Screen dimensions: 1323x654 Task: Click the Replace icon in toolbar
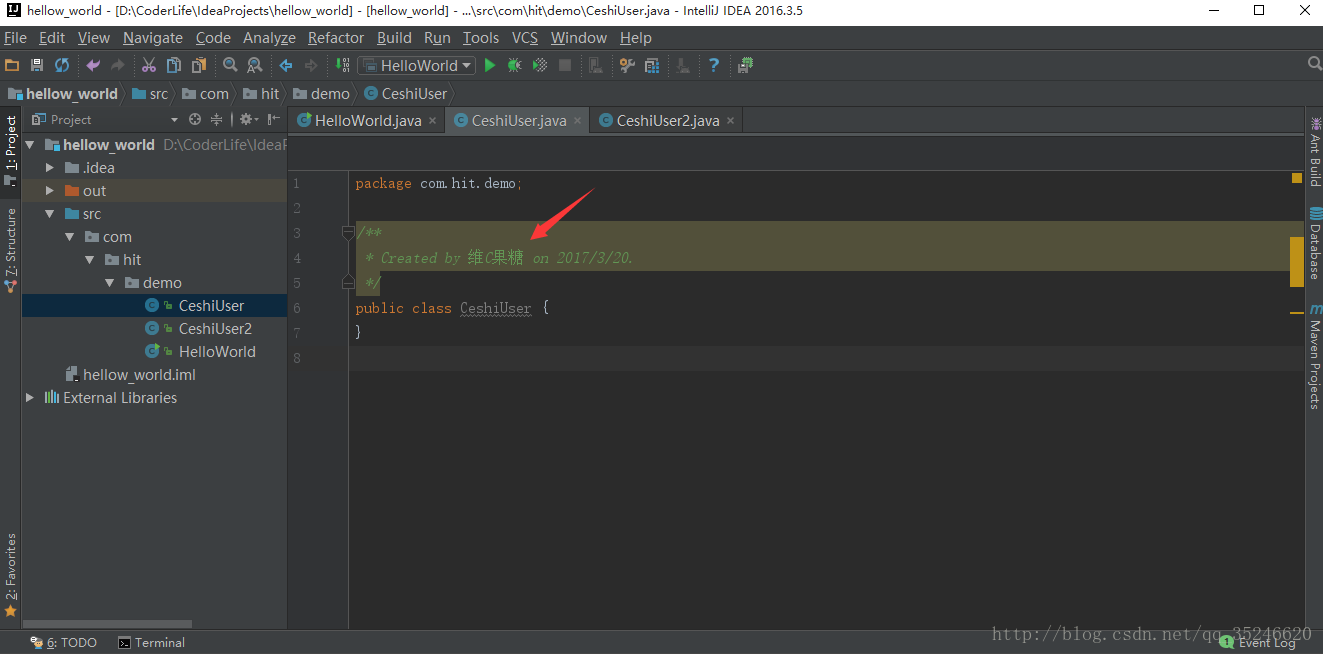(x=255, y=65)
